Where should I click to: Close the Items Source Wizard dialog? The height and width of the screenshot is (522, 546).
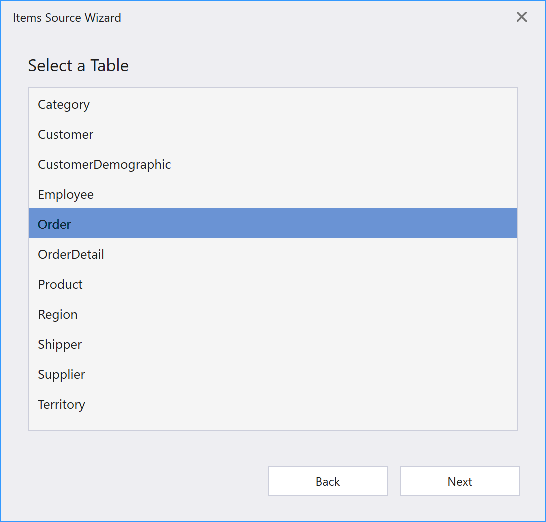click(522, 17)
